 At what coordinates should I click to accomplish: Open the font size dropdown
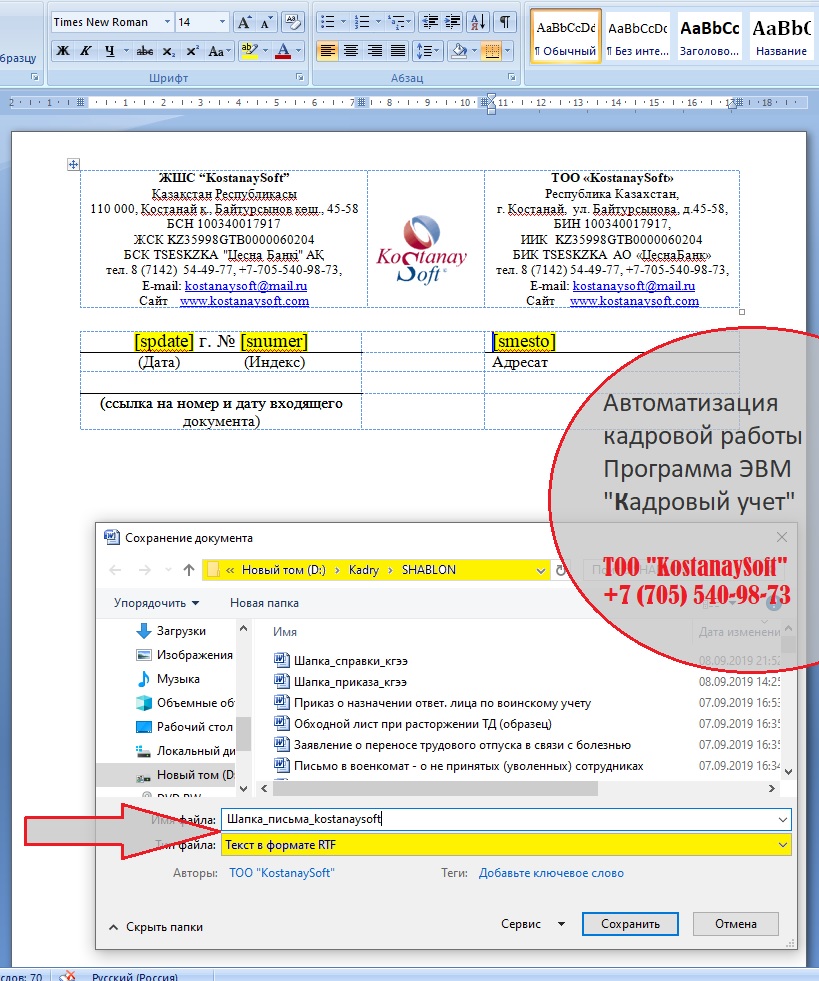coord(222,23)
